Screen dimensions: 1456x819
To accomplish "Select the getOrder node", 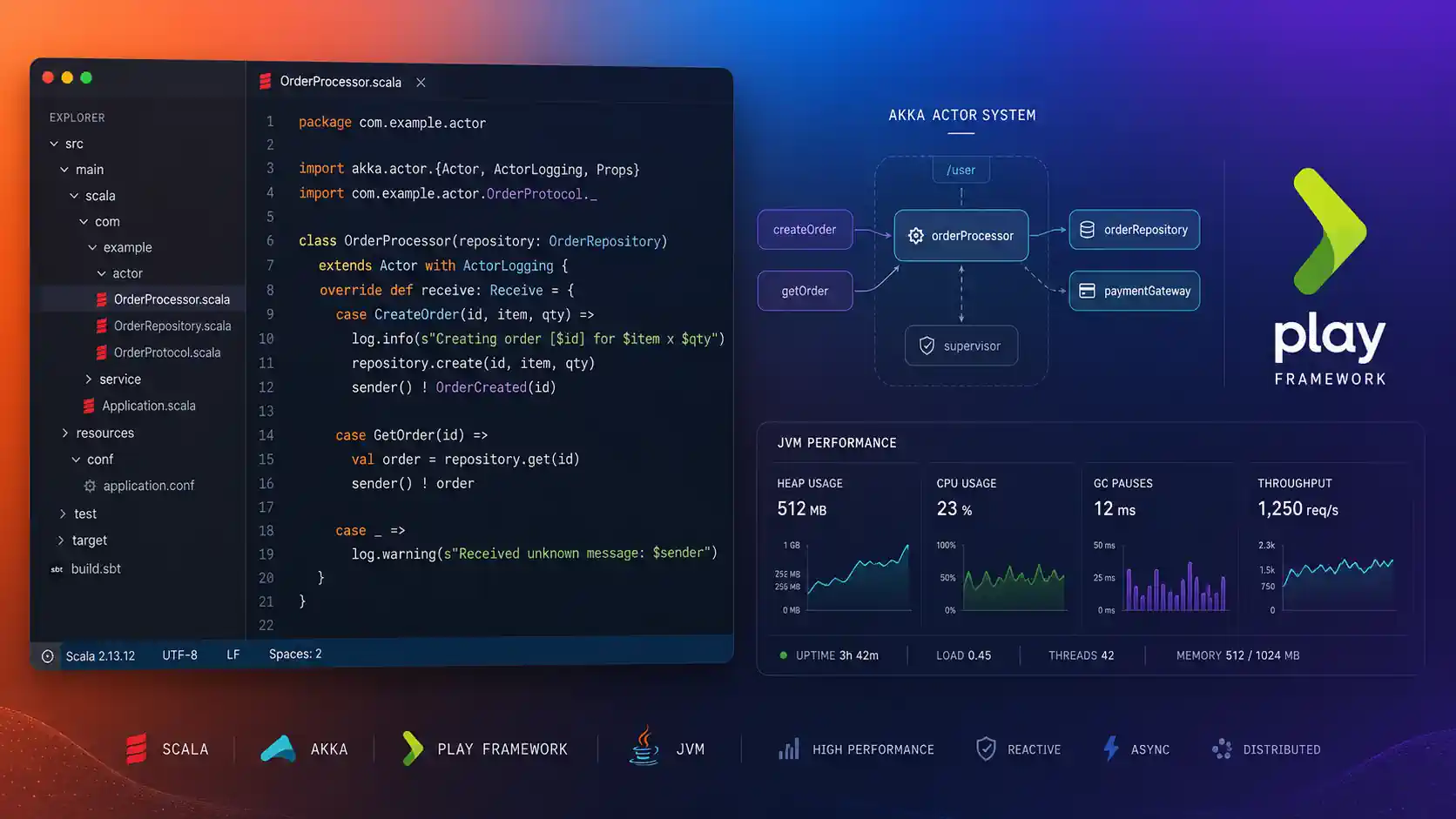I will click(x=805, y=291).
